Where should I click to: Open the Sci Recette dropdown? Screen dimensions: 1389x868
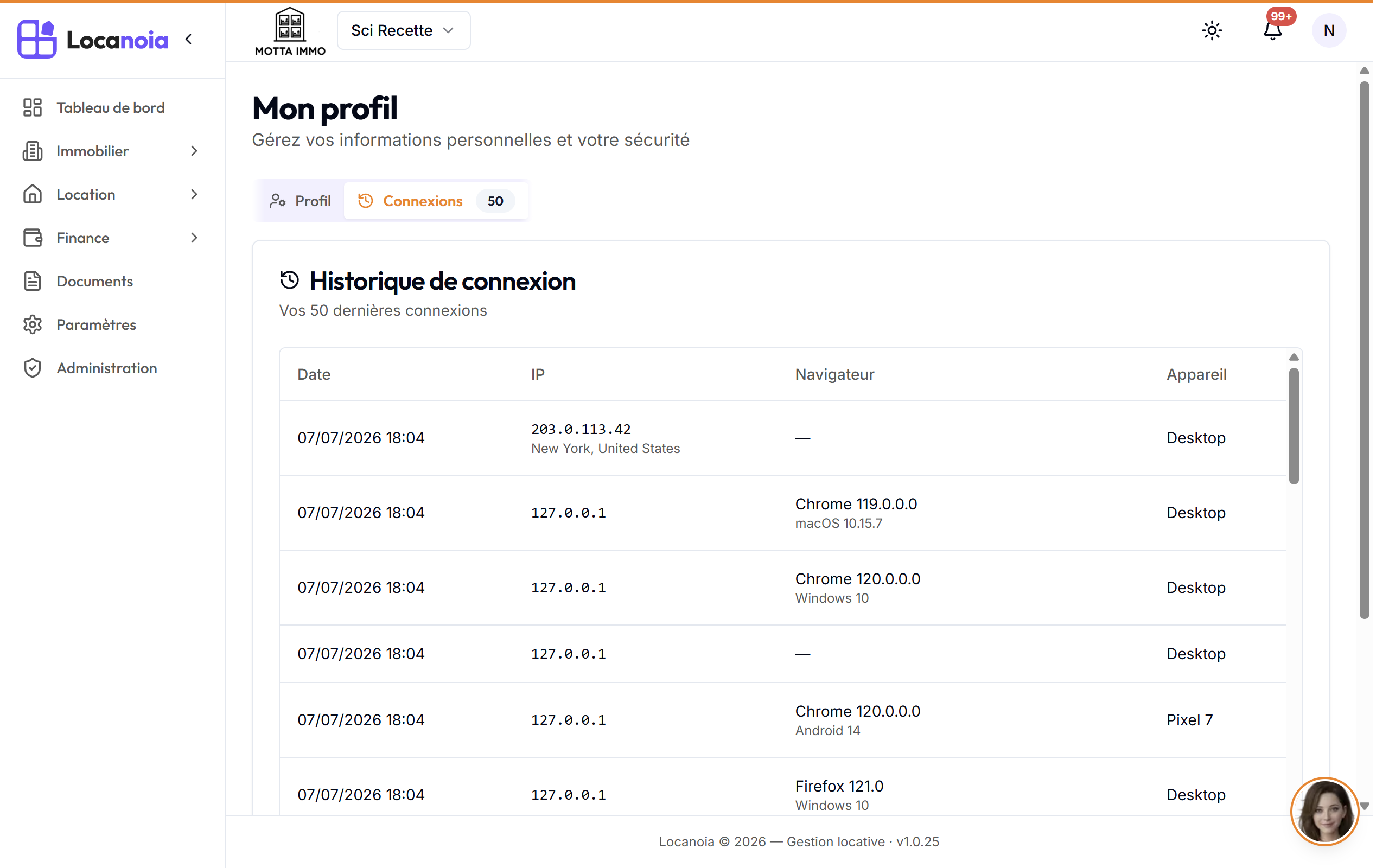tap(404, 30)
